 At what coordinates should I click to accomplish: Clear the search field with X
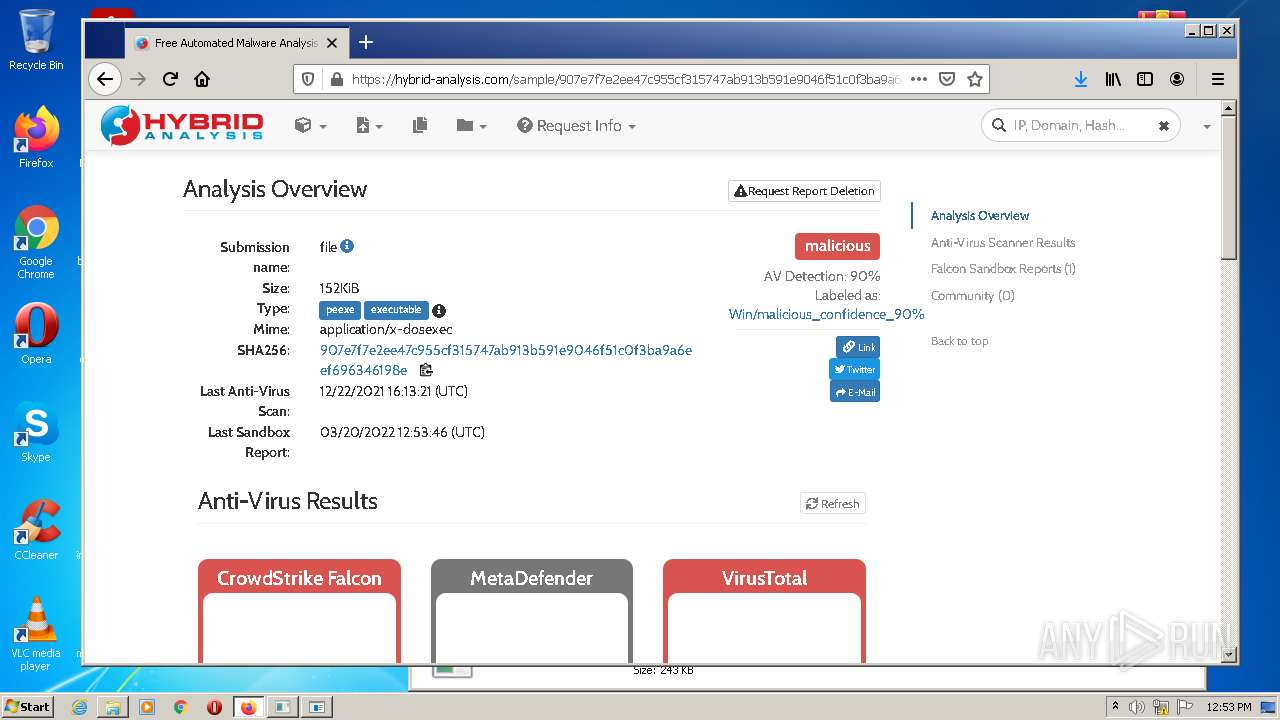point(1164,126)
